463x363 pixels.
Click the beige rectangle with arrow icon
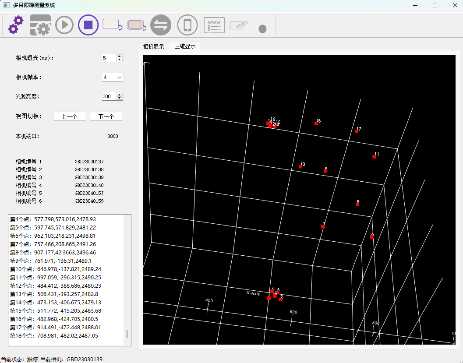(112, 25)
